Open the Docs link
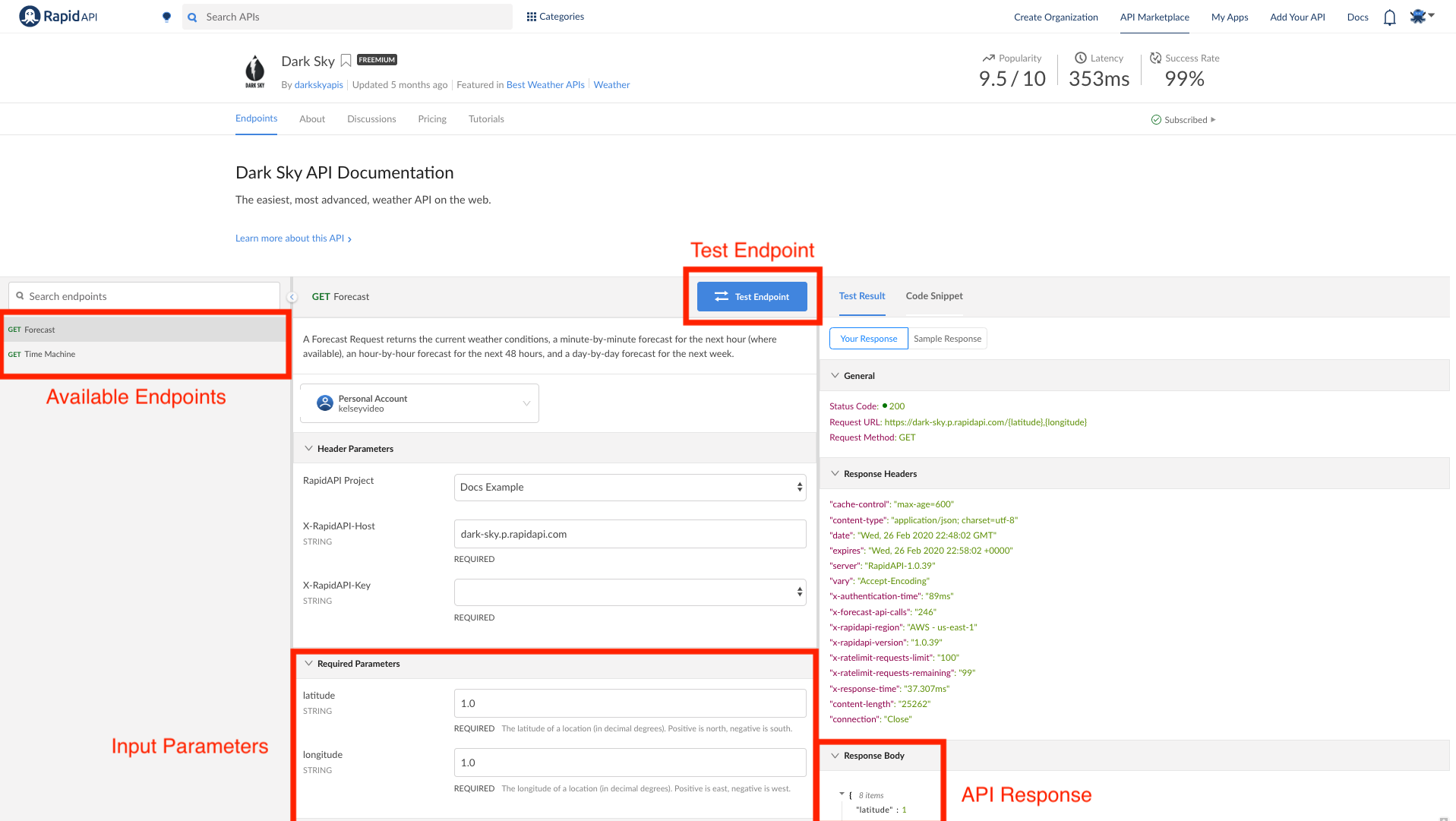The image size is (1456, 821). click(1358, 17)
